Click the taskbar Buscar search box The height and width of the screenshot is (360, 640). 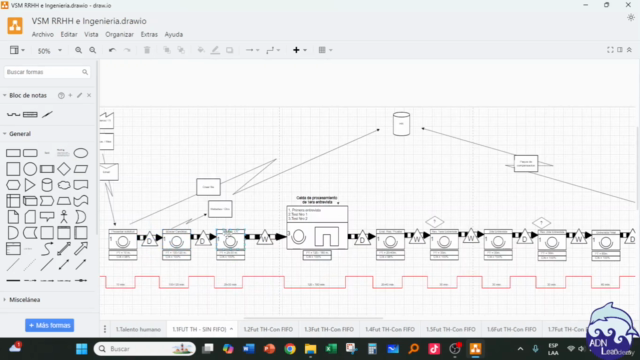144,349
